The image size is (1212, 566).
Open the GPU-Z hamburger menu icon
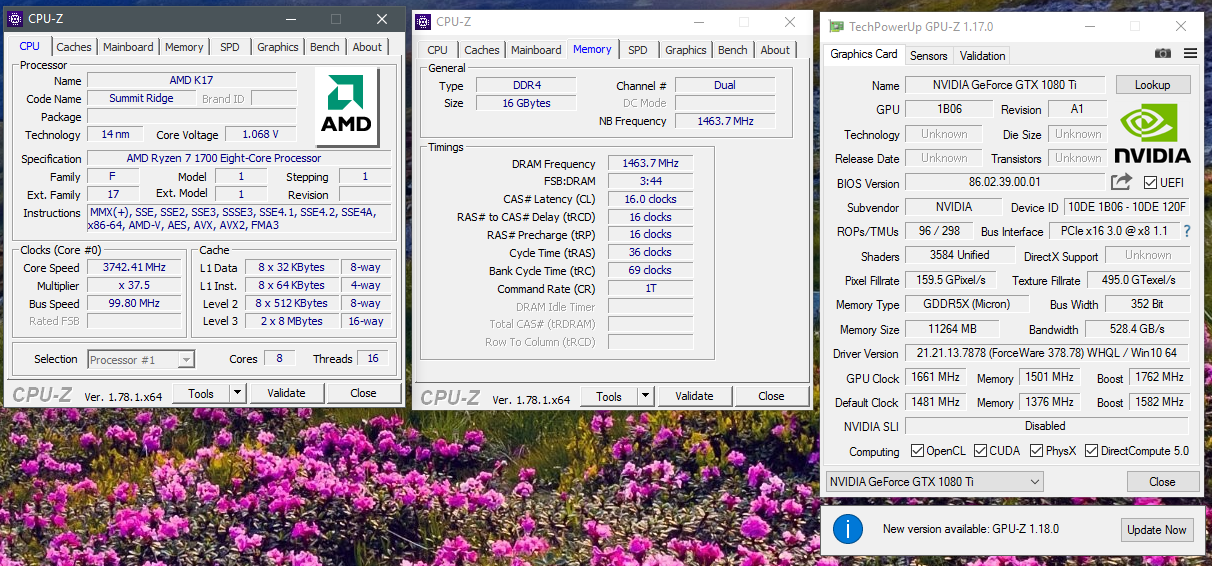[1190, 54]
